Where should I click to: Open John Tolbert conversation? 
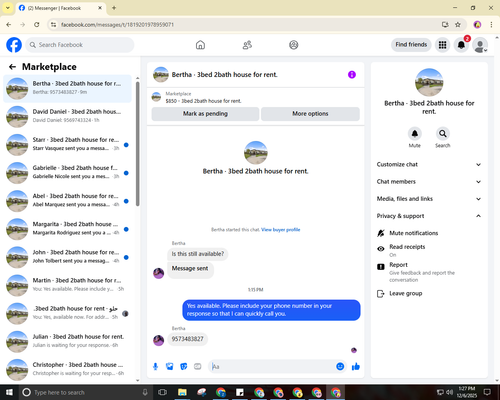point(68,257)
